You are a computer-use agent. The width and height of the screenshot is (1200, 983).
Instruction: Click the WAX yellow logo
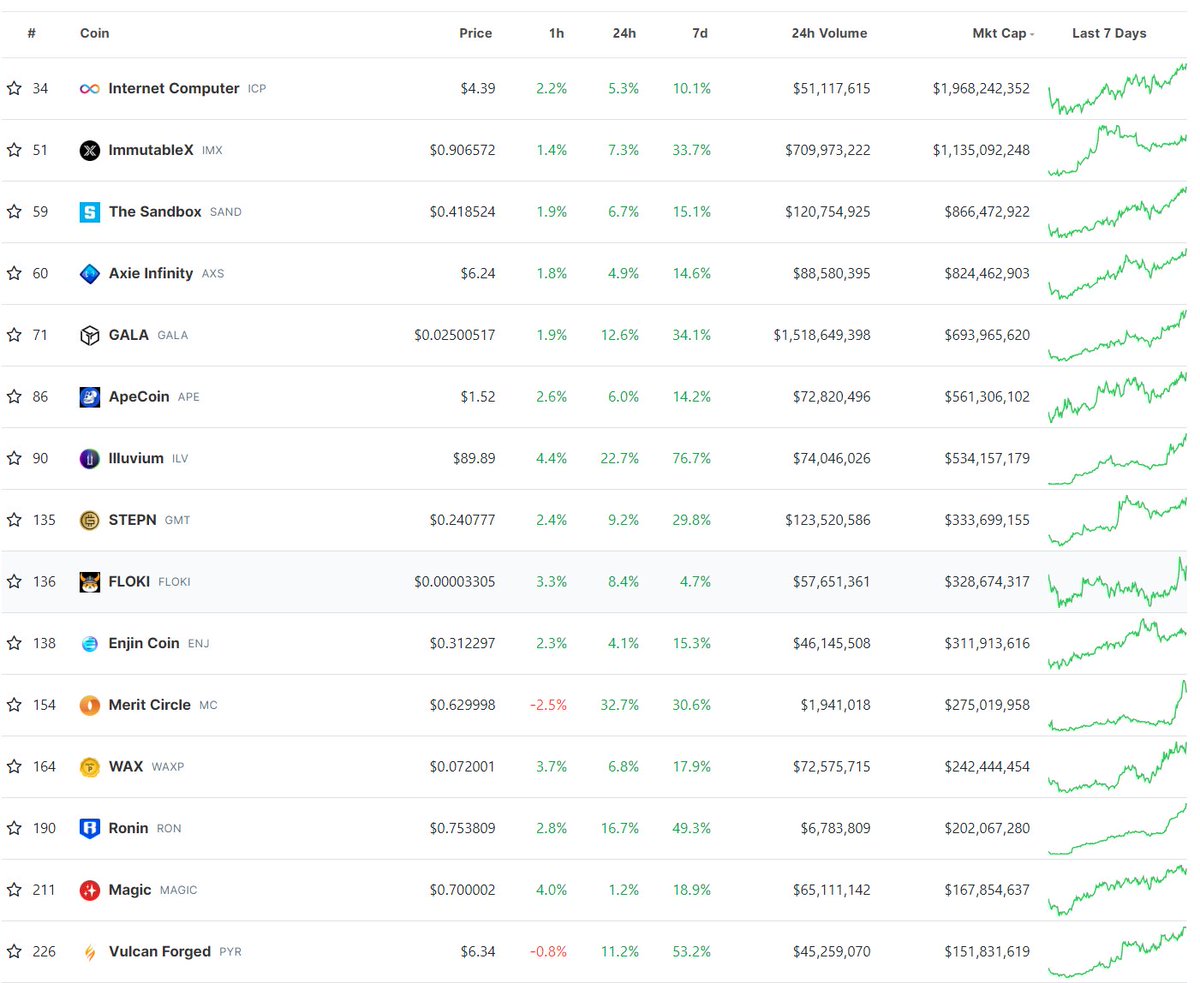click(90, 767)
